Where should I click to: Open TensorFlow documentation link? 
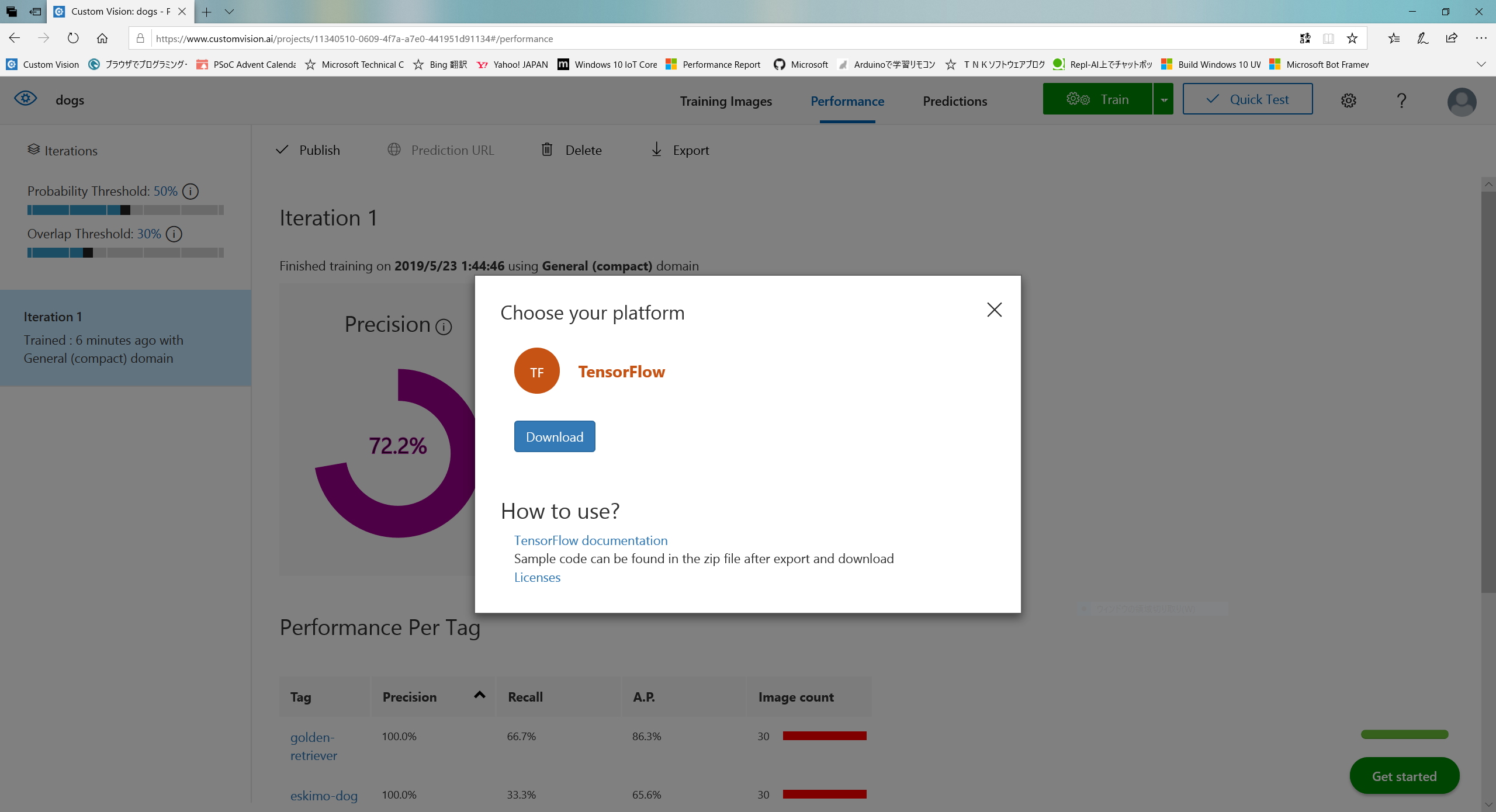591,540
